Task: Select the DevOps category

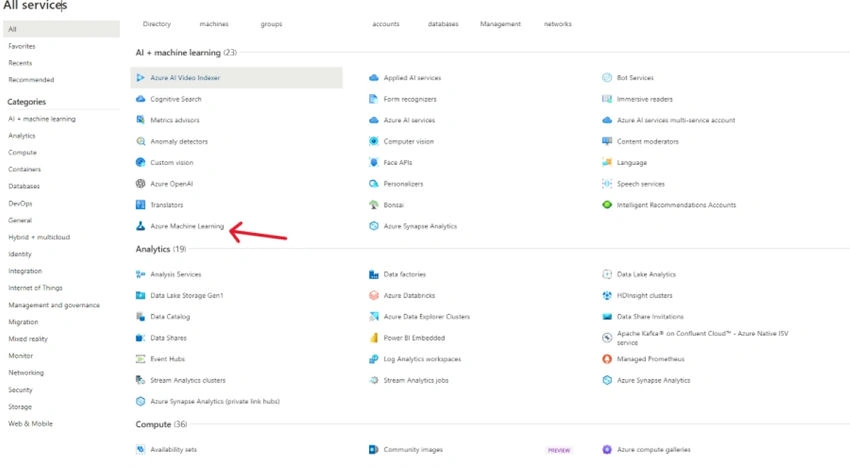Action: tap(20, 203)
